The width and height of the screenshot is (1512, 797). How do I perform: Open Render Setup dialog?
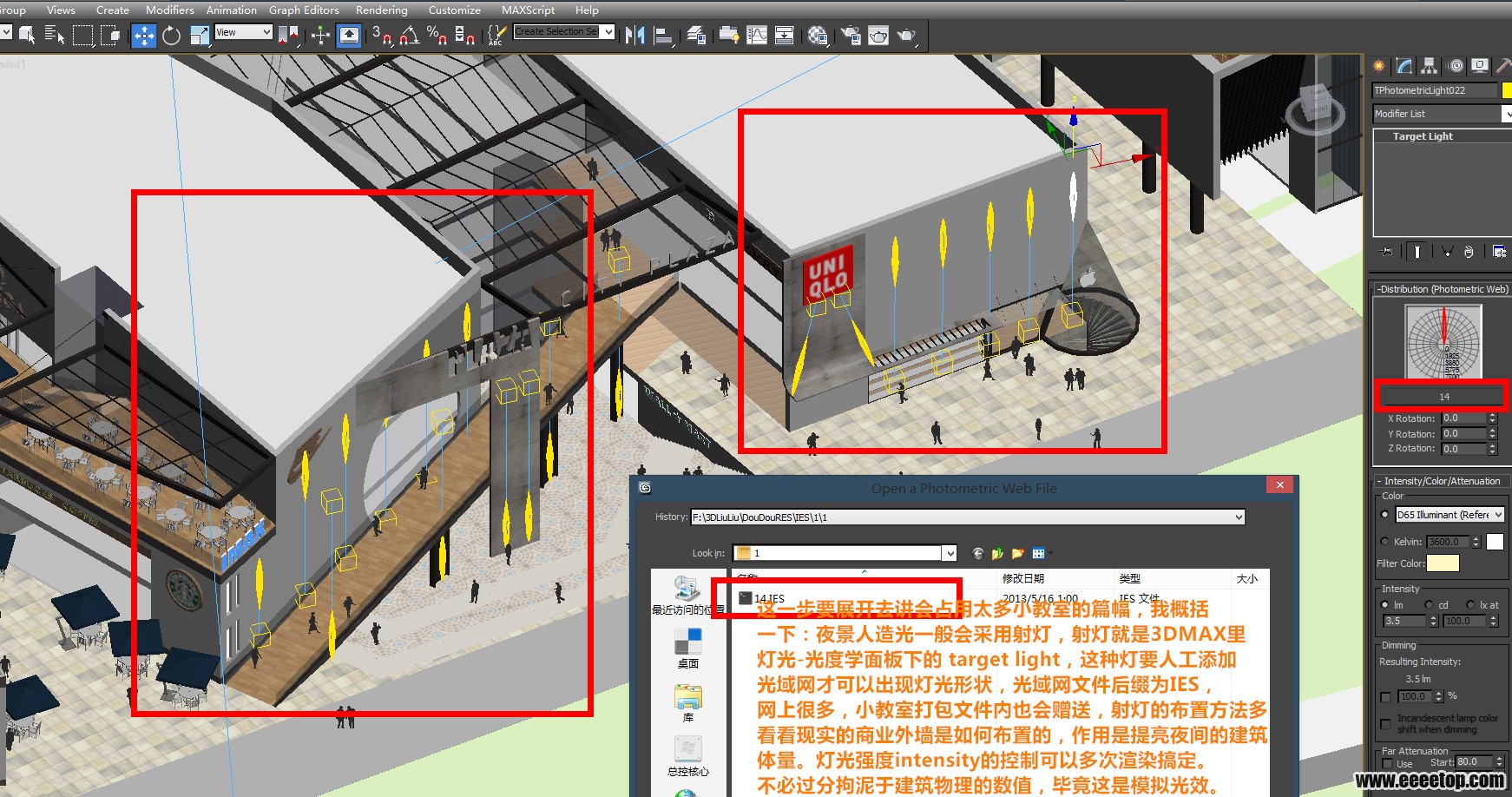tap(851, 36)
